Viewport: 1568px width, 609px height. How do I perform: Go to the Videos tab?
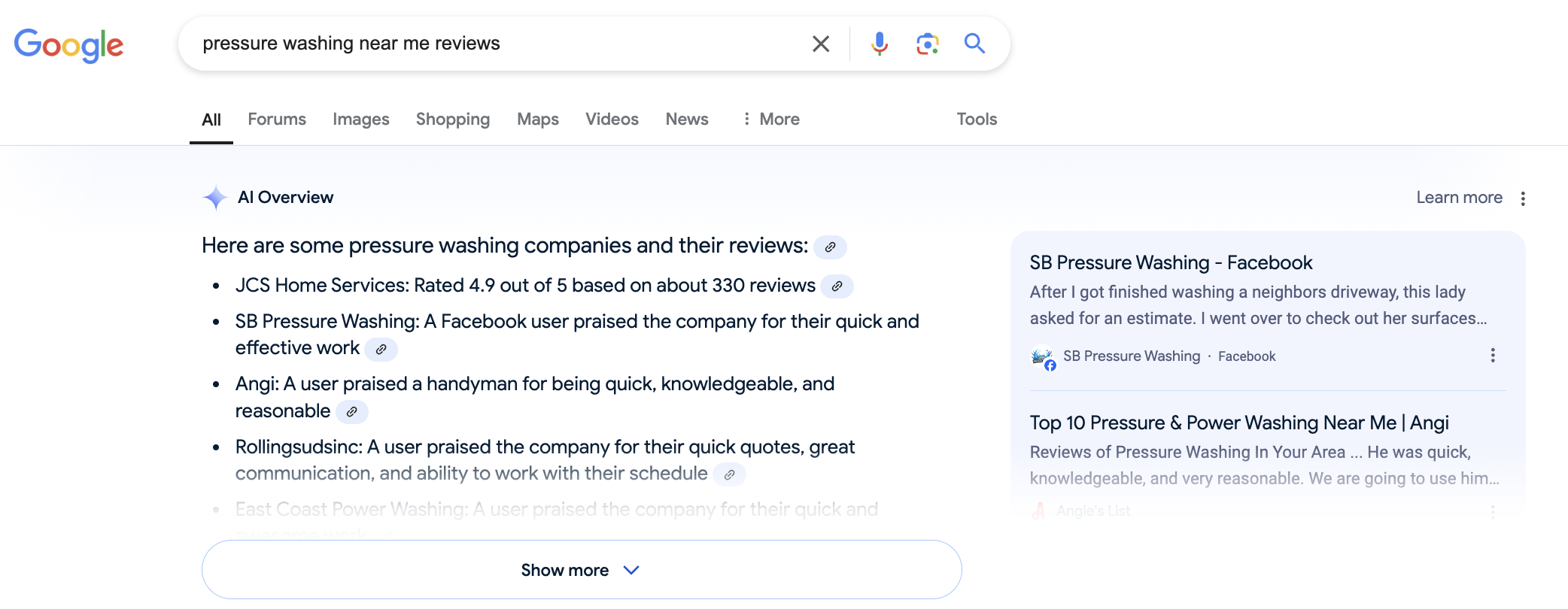612,120
